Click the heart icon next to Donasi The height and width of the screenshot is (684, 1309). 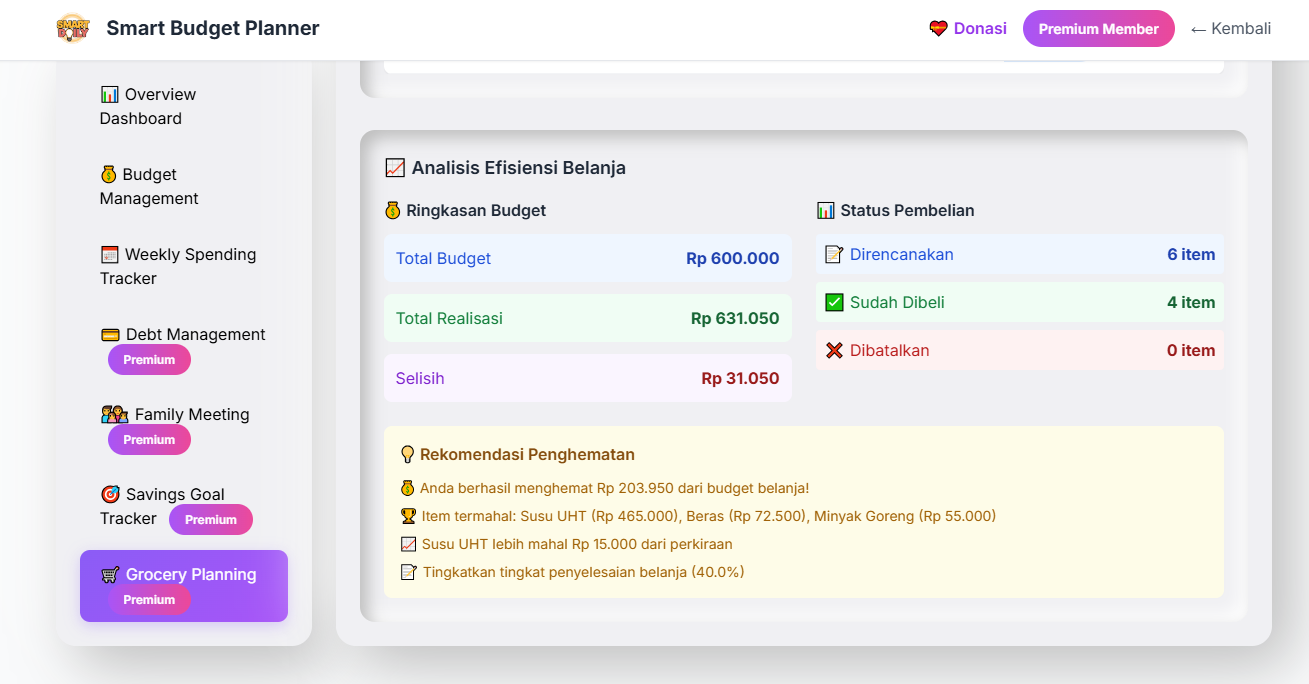[x=937, y=28]
